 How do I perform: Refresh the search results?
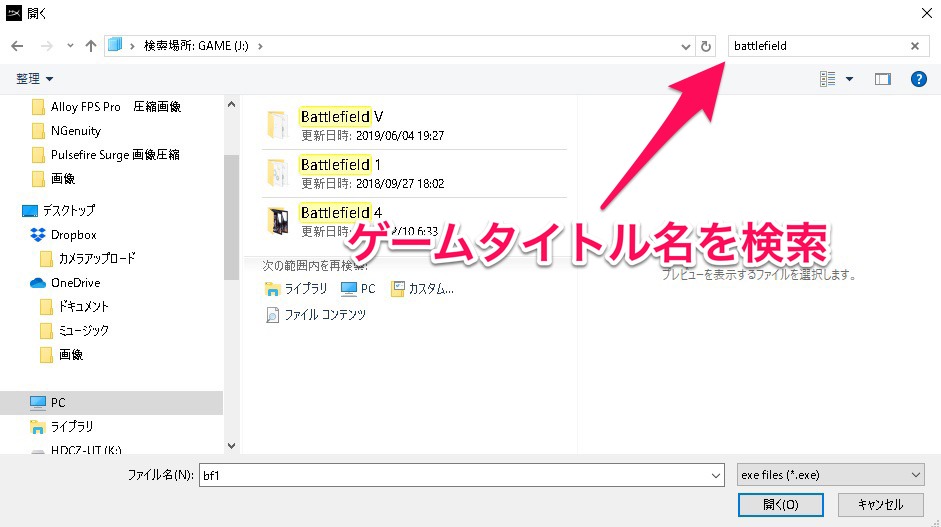click(706, 46)
